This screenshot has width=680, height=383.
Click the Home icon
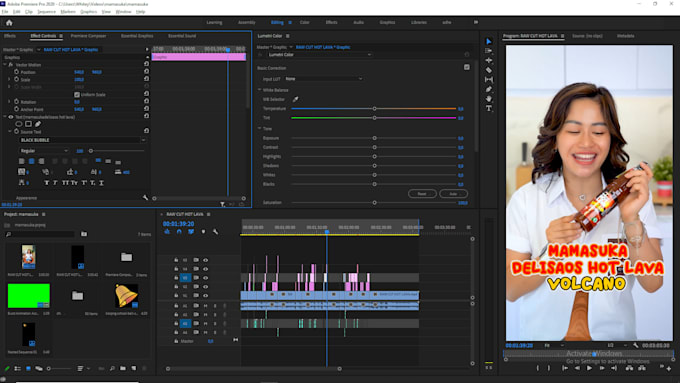click(x=9, y=23)
